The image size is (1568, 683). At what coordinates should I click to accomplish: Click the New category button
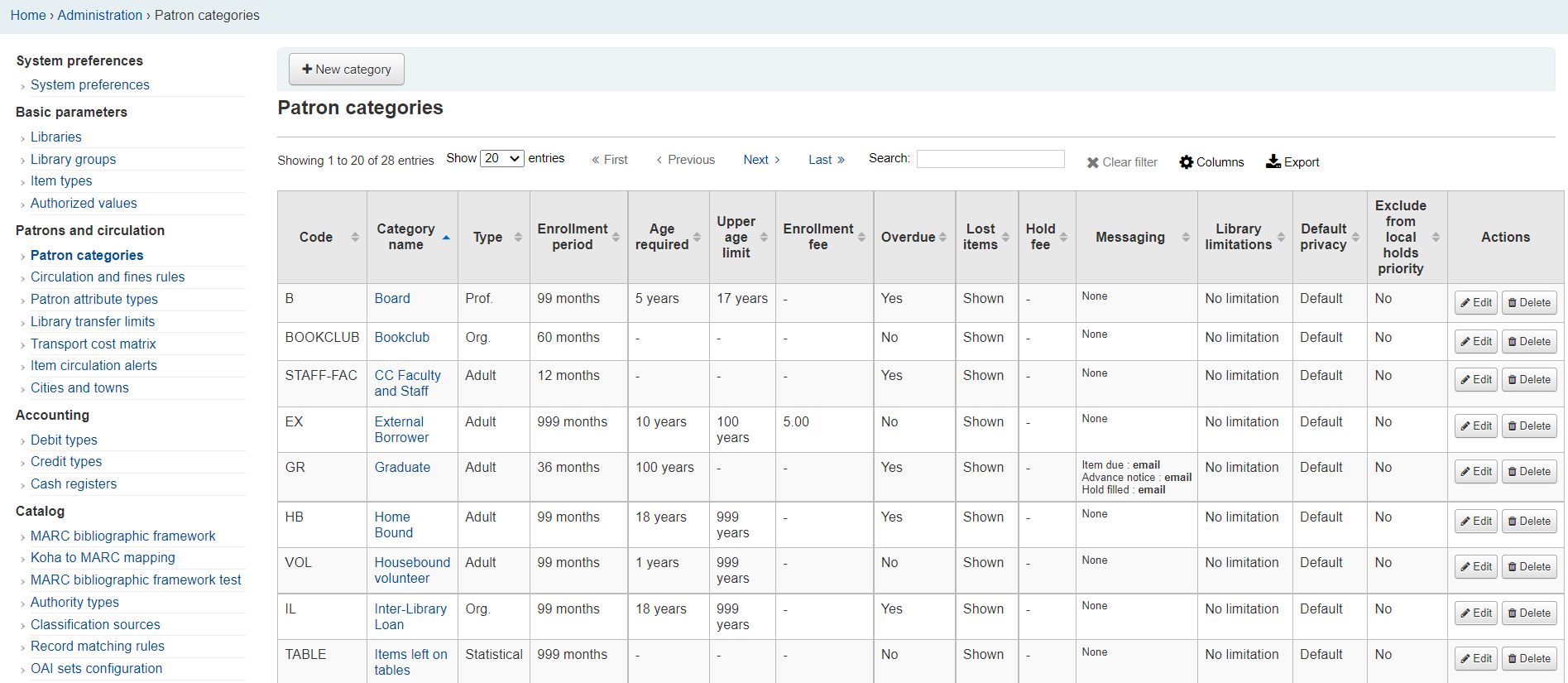click(346, 70)
